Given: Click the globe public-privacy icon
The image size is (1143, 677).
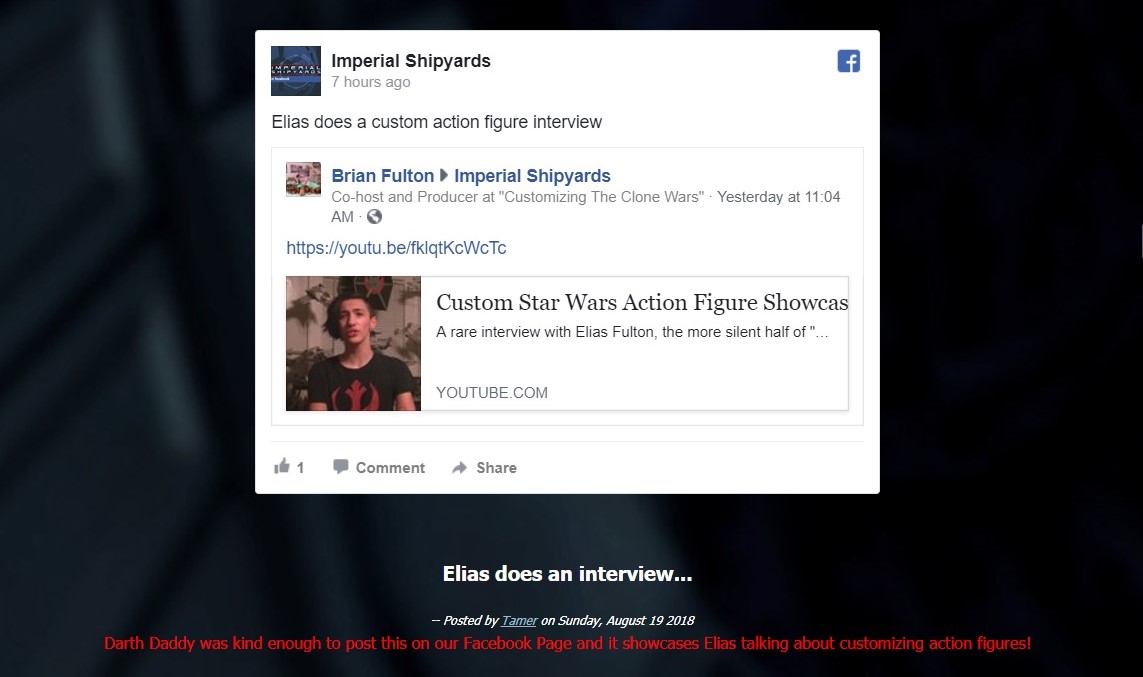Looking at the screenshot, I should point(374,216).
